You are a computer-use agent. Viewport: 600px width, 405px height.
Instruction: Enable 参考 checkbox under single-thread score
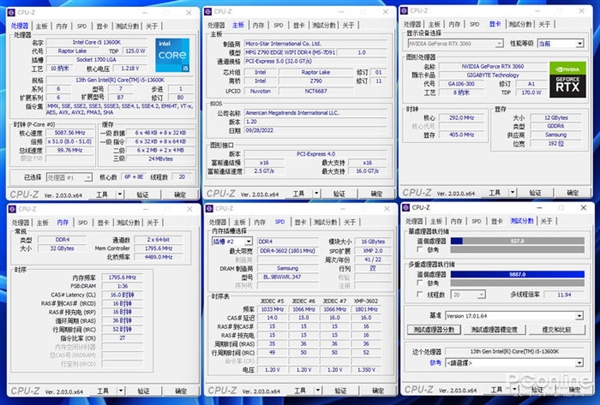pos(420,250)
